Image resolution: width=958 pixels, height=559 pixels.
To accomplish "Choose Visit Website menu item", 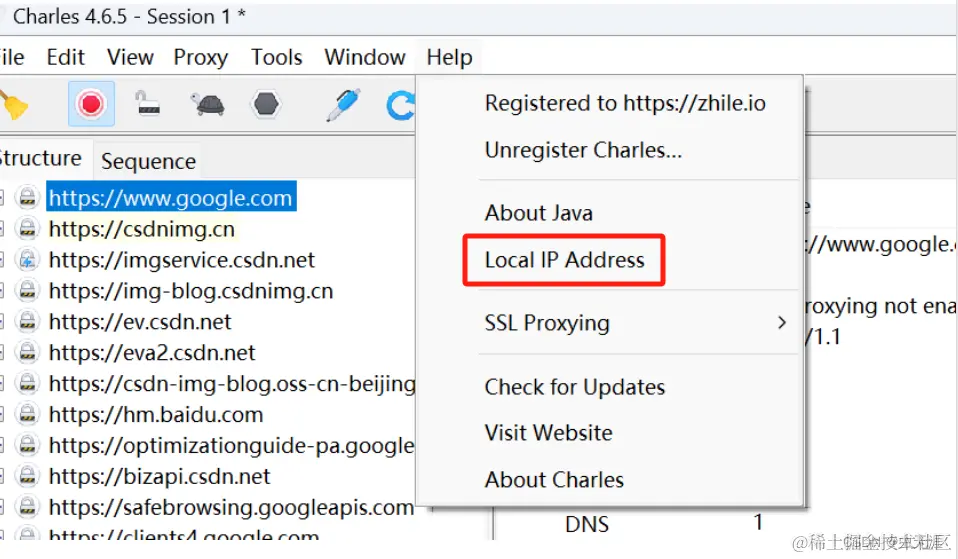I will click(549, 433).
